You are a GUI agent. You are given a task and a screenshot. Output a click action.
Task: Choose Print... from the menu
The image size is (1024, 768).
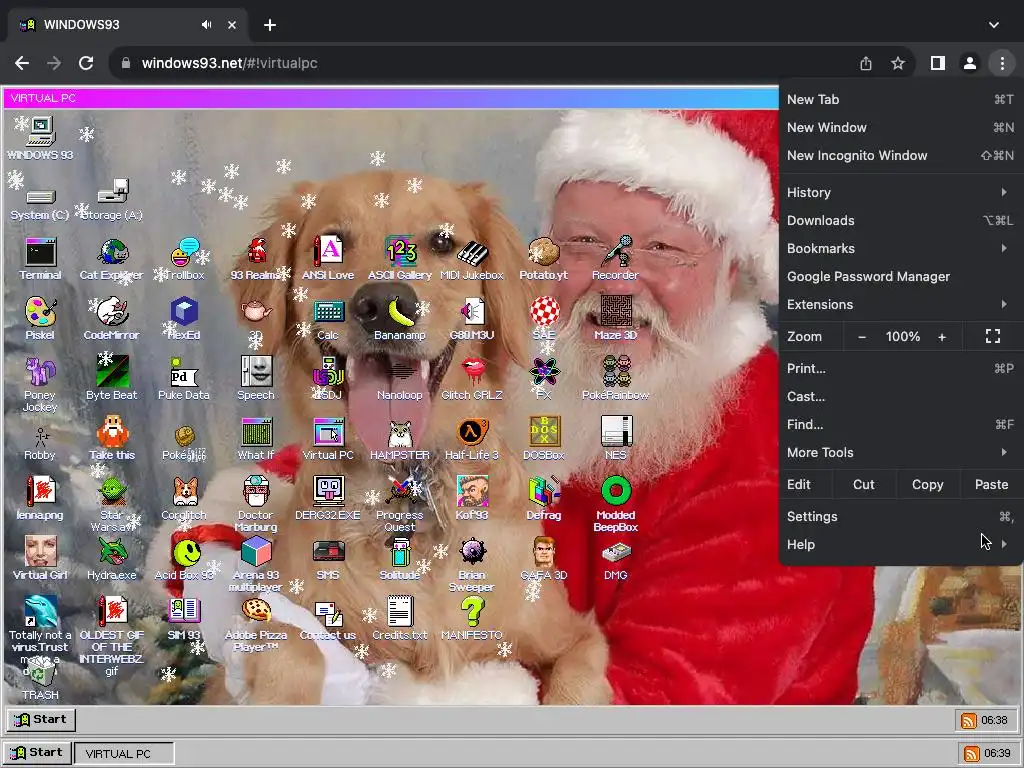point(901,368)
